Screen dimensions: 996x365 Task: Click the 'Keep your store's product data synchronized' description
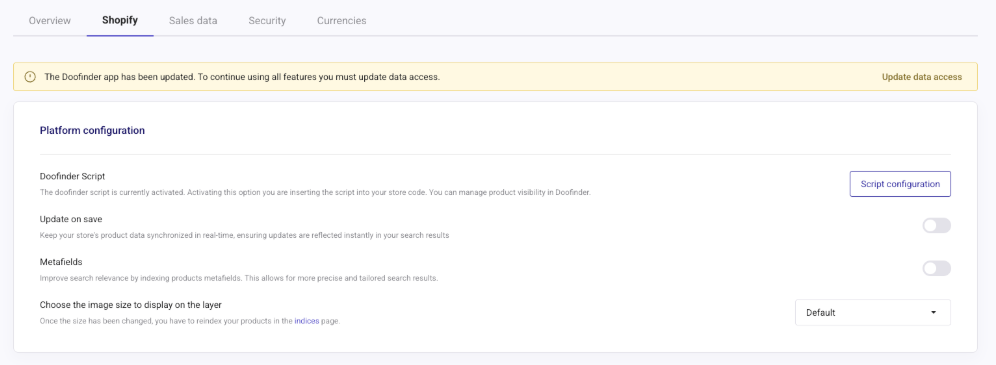pyautogui.click(x=245, y=235)
